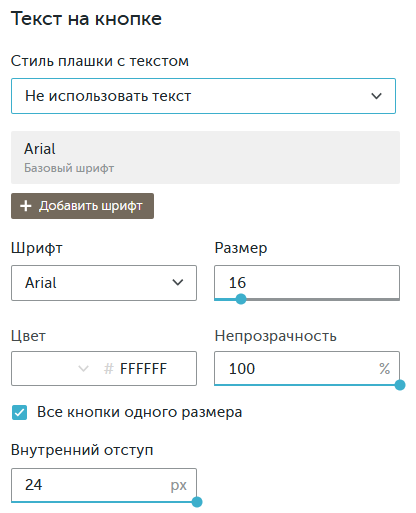
Task: Click the 'Внутренний отступ' slider handle
Action: coord(197,502)
